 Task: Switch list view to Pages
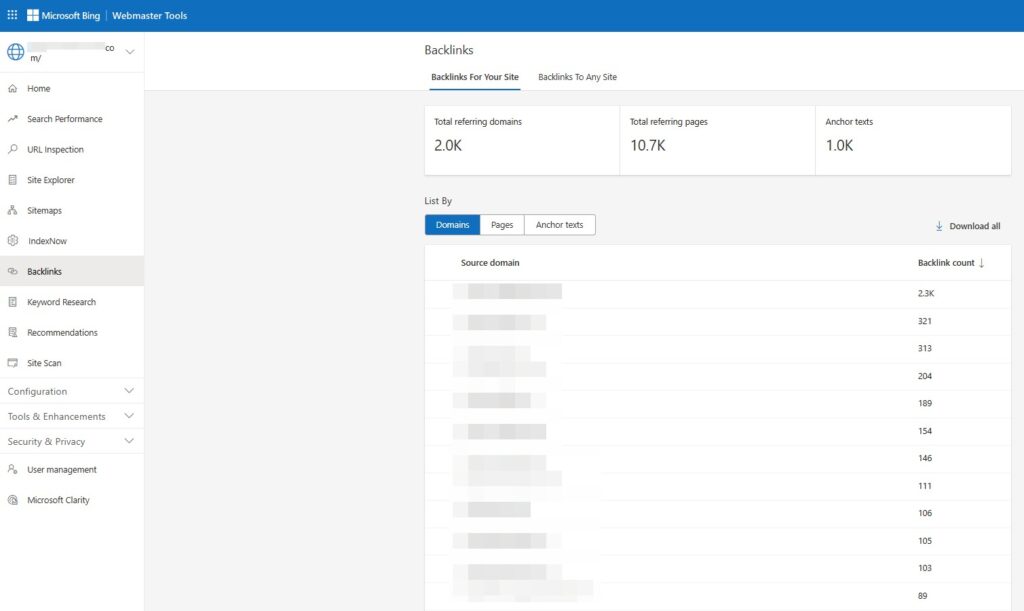[502, 225]
